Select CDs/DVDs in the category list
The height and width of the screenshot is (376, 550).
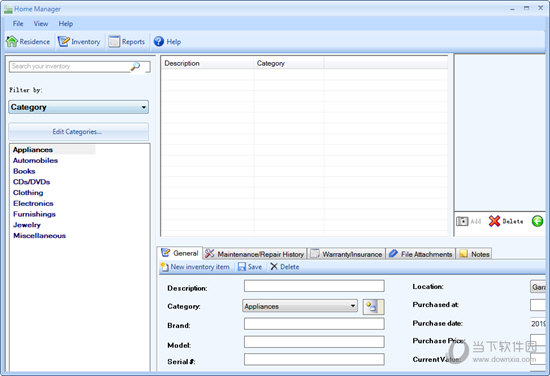pos(32,182)
